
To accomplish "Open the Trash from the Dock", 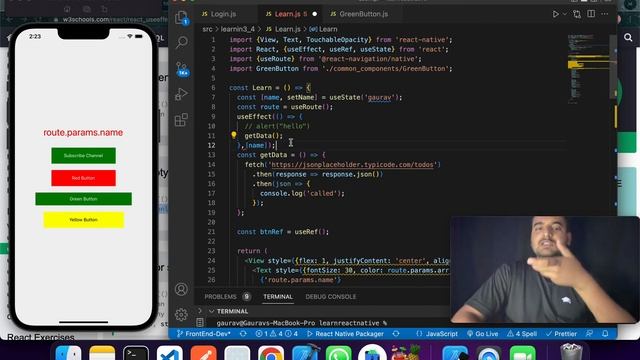I will (x=571, y=353).
